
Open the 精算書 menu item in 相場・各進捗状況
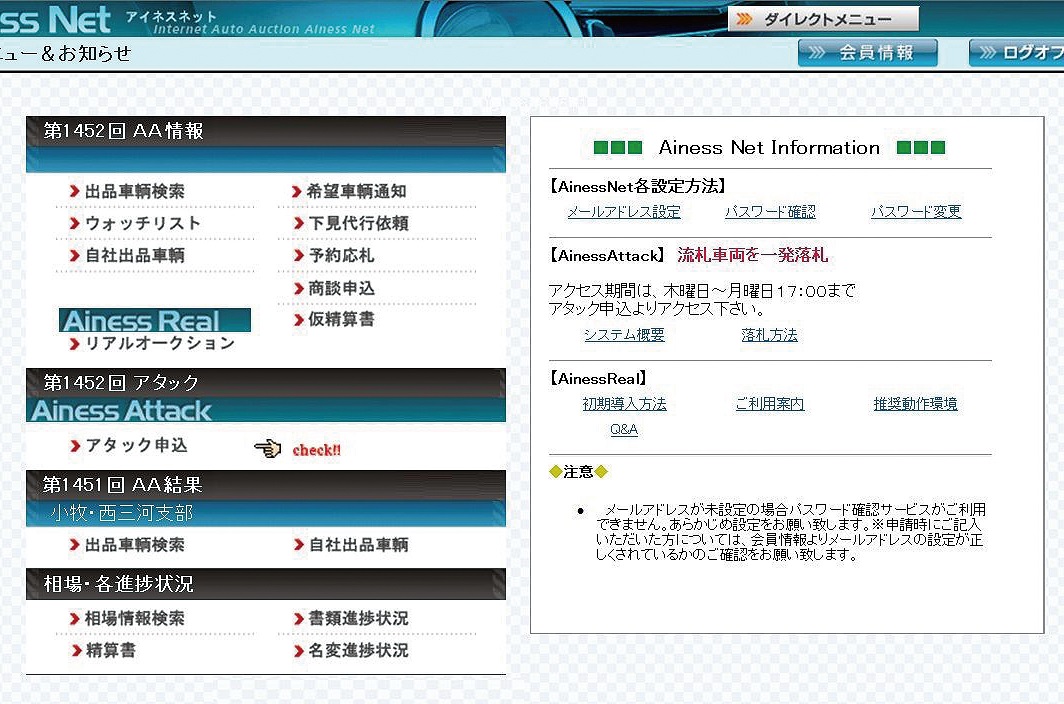tap(103, 650)
